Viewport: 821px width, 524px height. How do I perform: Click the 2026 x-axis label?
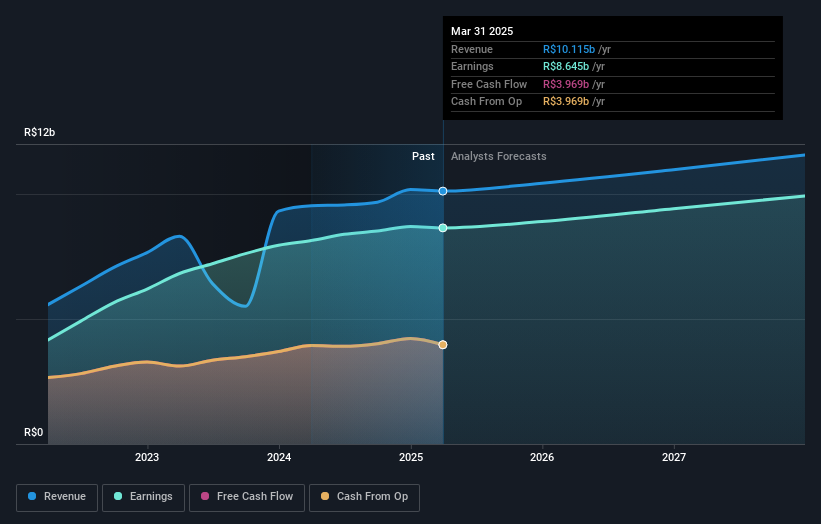tap(542, 457)
